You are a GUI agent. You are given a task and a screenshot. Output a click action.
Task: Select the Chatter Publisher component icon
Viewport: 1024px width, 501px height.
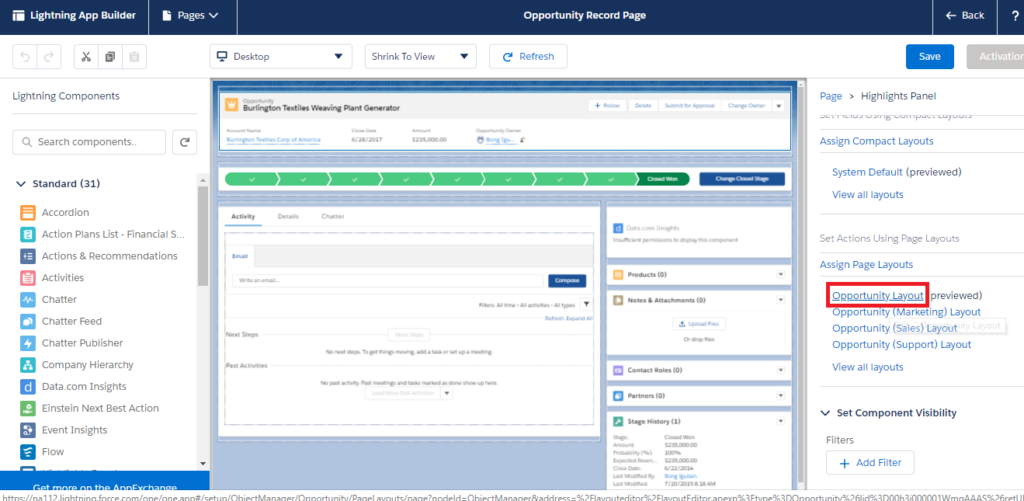pyautogui.click(x=27, y=343)
